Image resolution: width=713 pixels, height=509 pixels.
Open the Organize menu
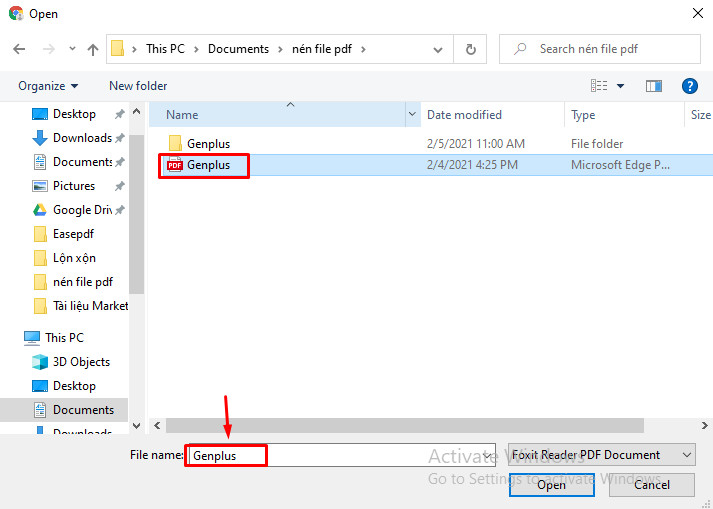(48, 86)
